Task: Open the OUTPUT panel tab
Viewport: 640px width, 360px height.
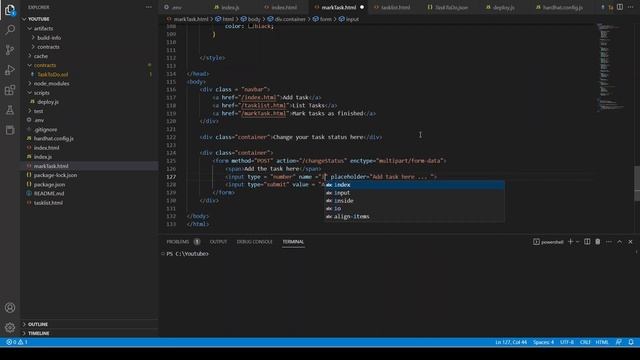Action: [x=218, y=242]
